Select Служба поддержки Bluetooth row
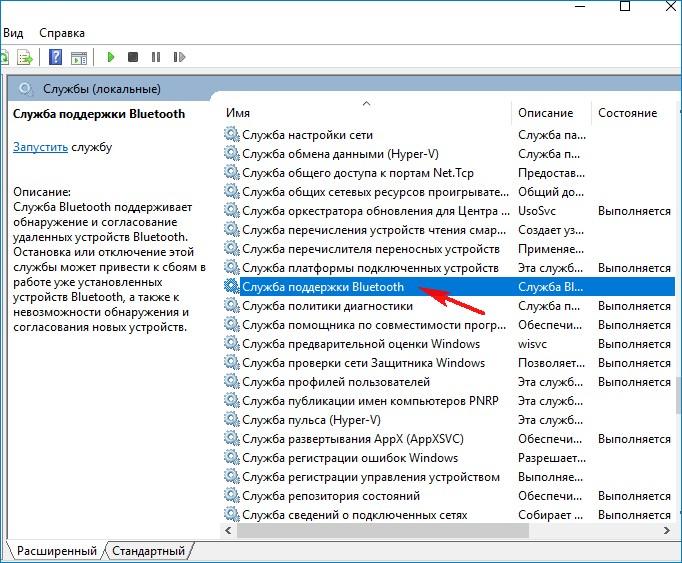This screenshot has width=682, height=563. 449,287
